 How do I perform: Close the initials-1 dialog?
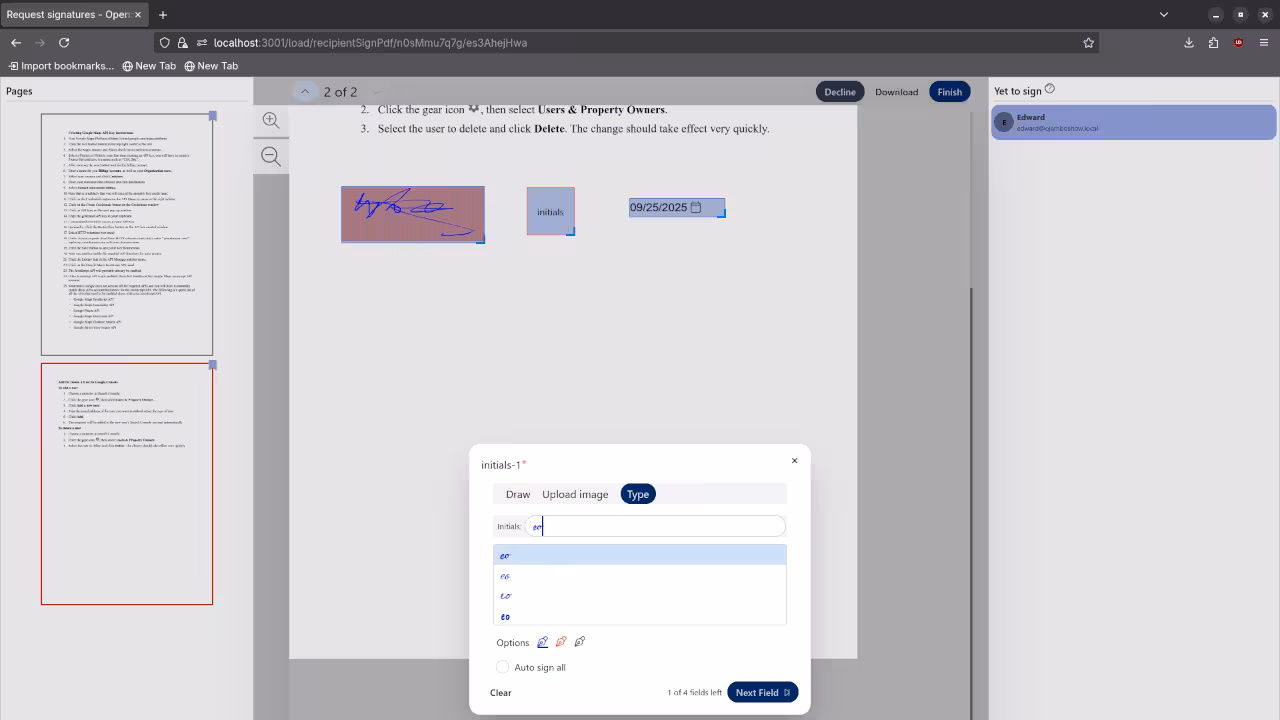click(x=795, y=461)
